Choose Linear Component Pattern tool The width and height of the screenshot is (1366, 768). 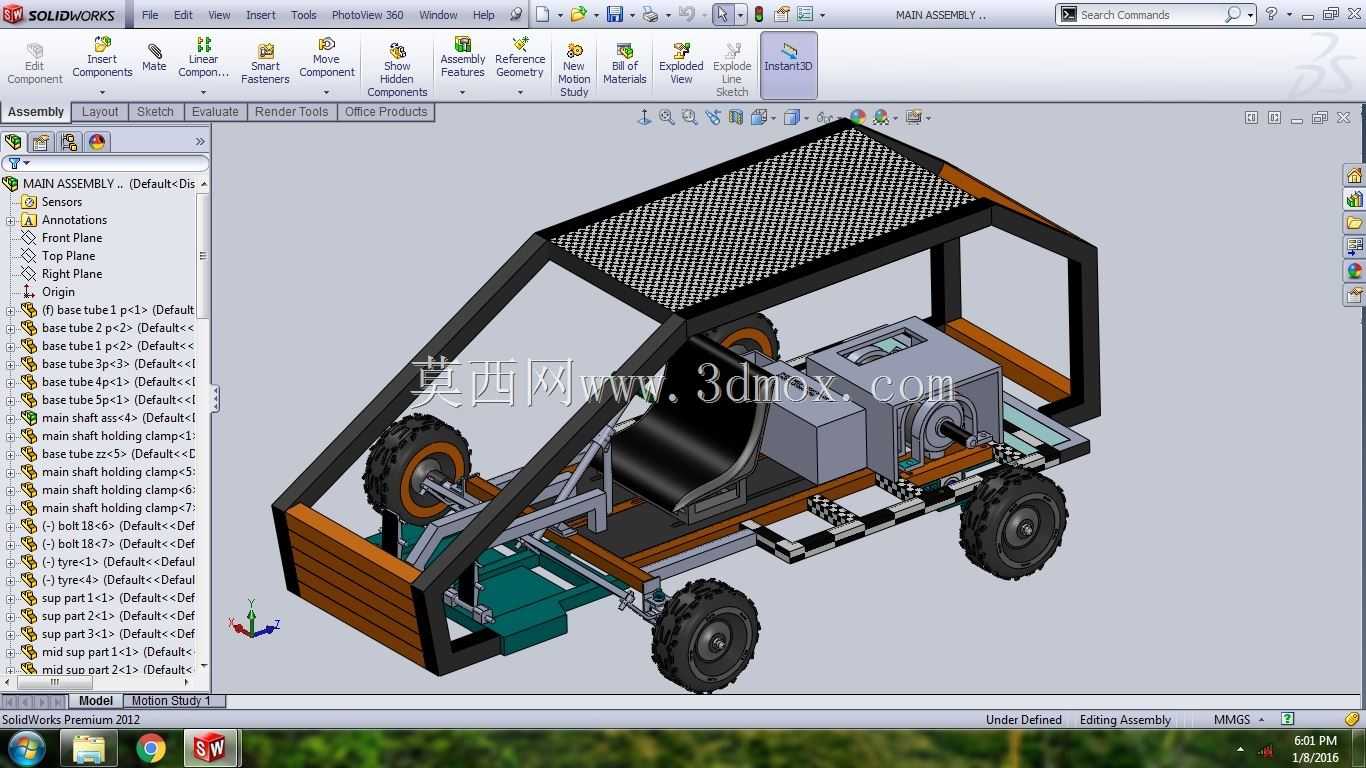[203, 58]
